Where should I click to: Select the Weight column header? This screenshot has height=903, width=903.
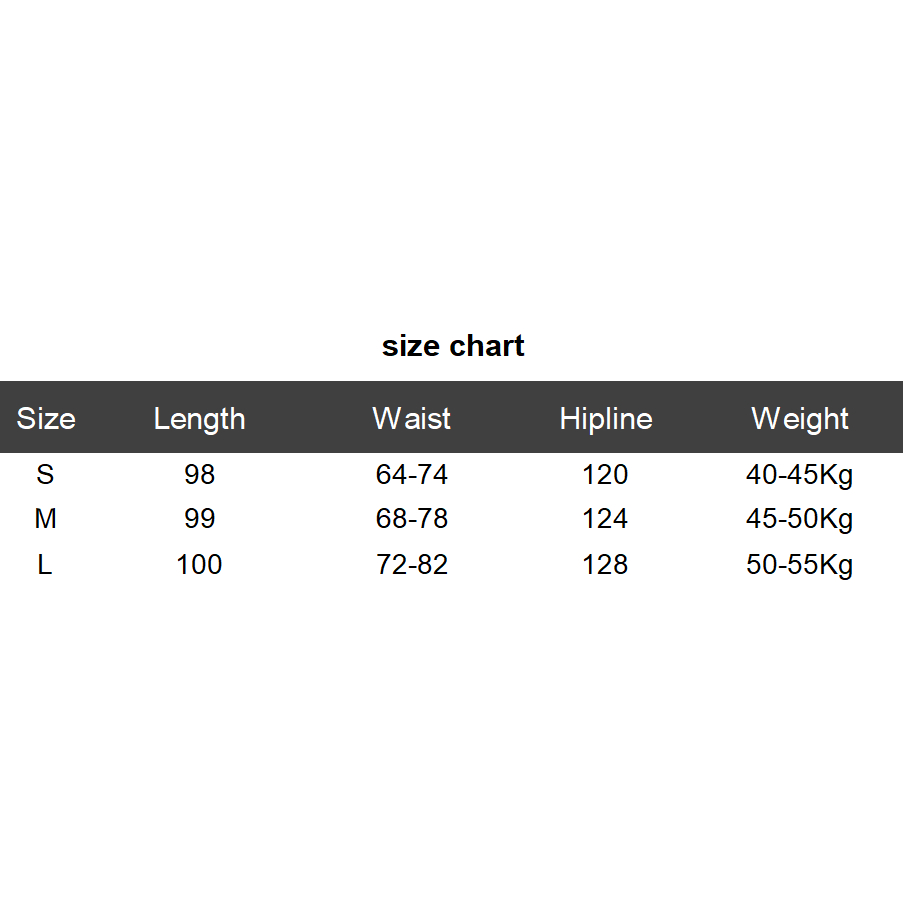coord(799,418)
